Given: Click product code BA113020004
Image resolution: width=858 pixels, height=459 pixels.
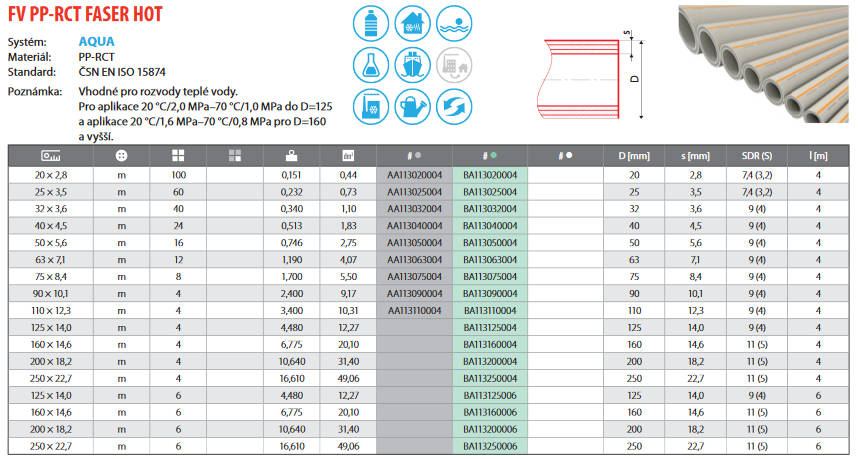Looking at the screenshot, I should pos(490,174).
